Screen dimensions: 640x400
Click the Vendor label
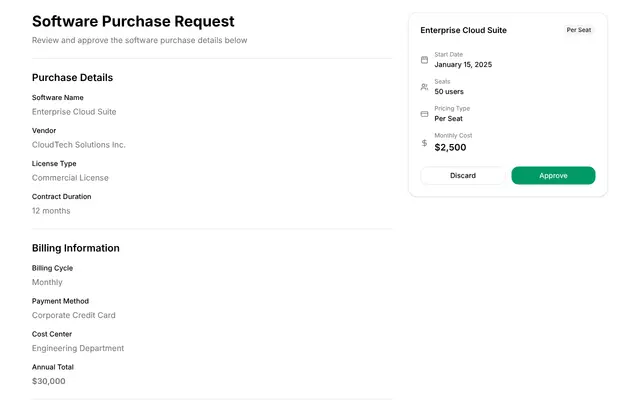click(44, 131)
